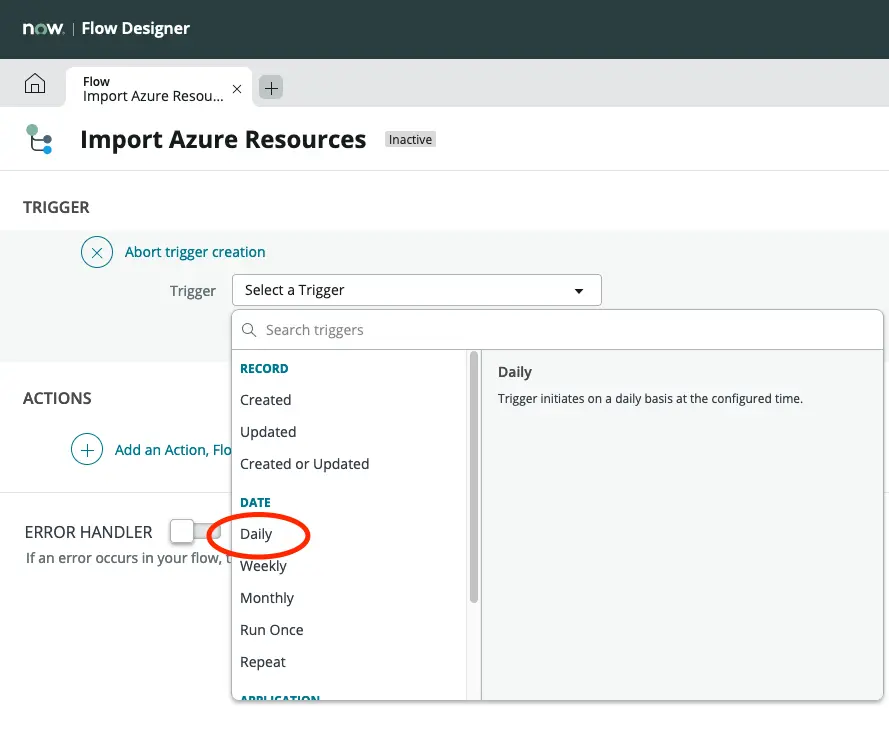889x730 pixels.
Task: Select the Monthly trigger option
Action: coord(267,598)
